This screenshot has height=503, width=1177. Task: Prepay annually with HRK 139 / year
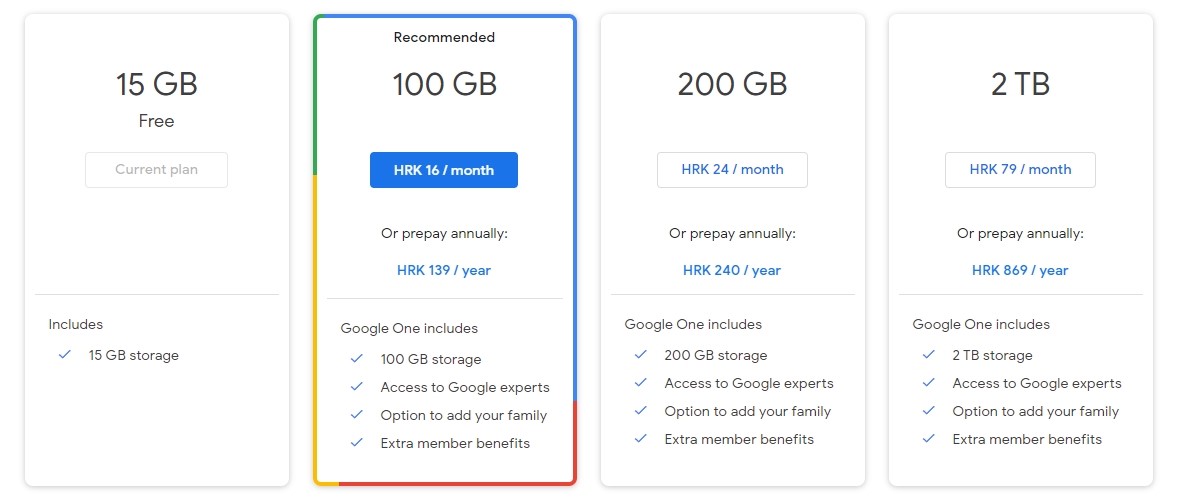[444, 270]
